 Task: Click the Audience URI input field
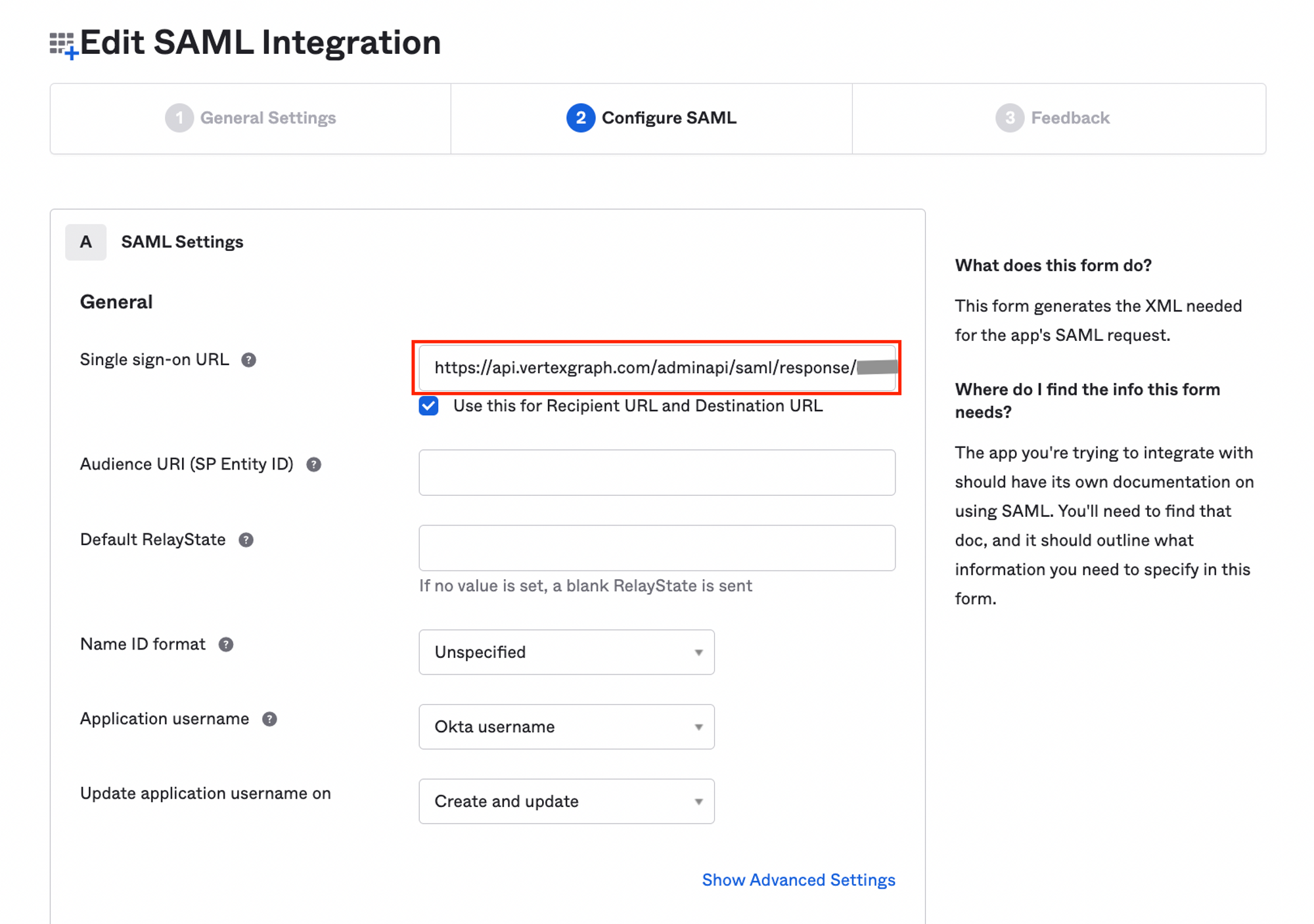point(657,472)
